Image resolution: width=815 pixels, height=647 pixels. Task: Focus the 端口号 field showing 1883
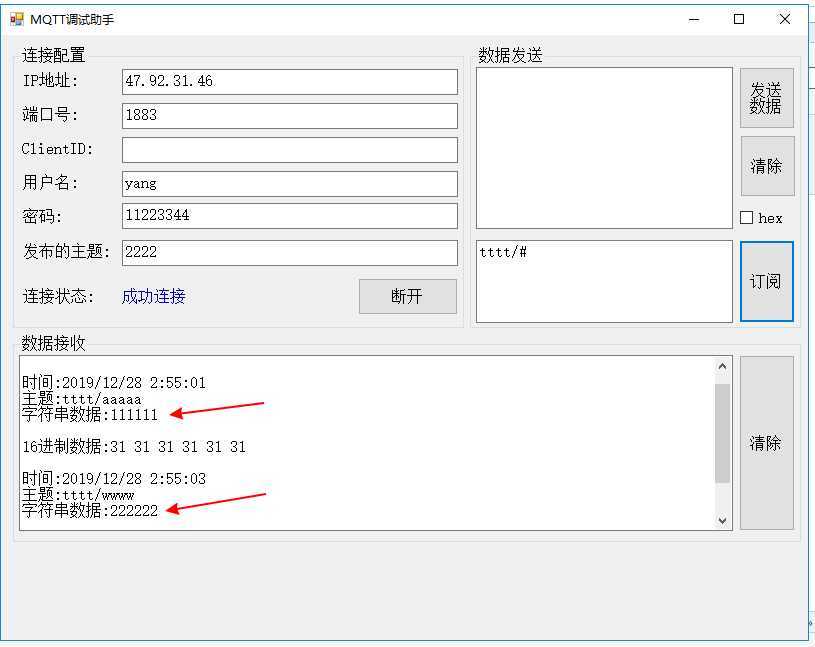(290, 115)
